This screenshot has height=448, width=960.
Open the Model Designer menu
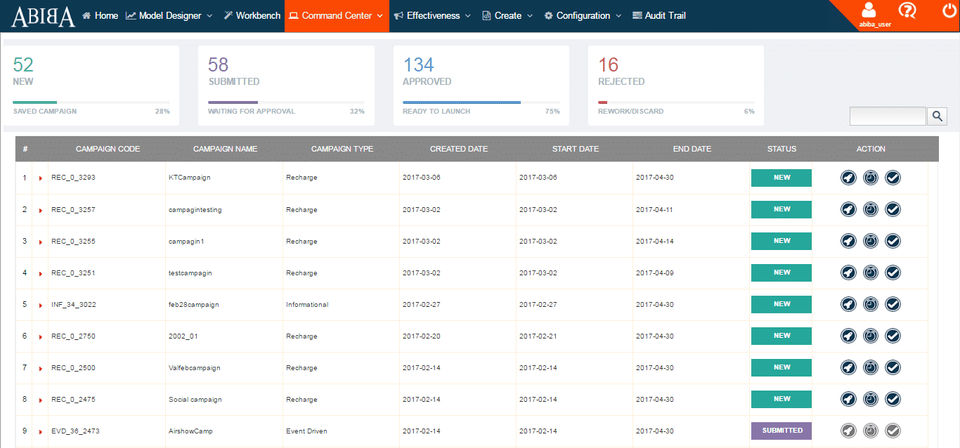169,16
